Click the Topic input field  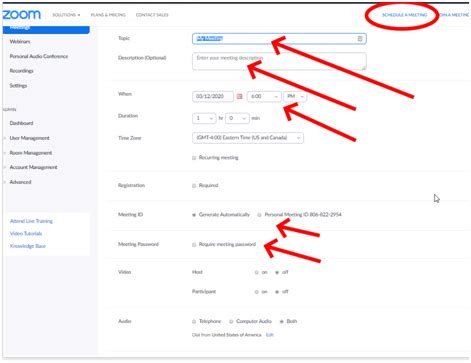tap(279, 39)
